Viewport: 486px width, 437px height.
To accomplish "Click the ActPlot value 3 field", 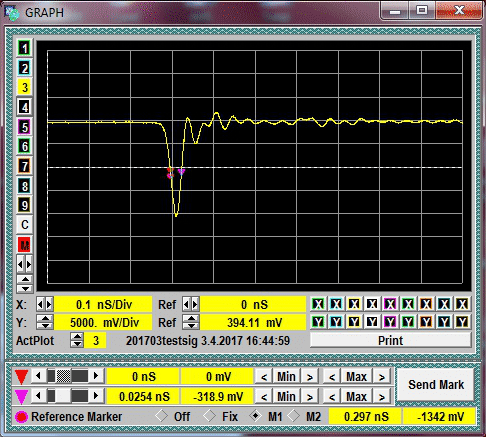I will pos(96,341).
